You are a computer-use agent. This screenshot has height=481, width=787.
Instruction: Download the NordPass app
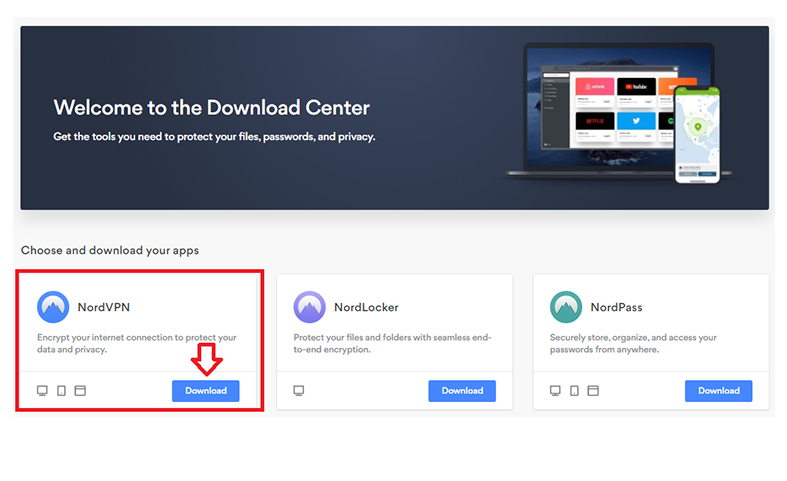click(x=718, y=391)
